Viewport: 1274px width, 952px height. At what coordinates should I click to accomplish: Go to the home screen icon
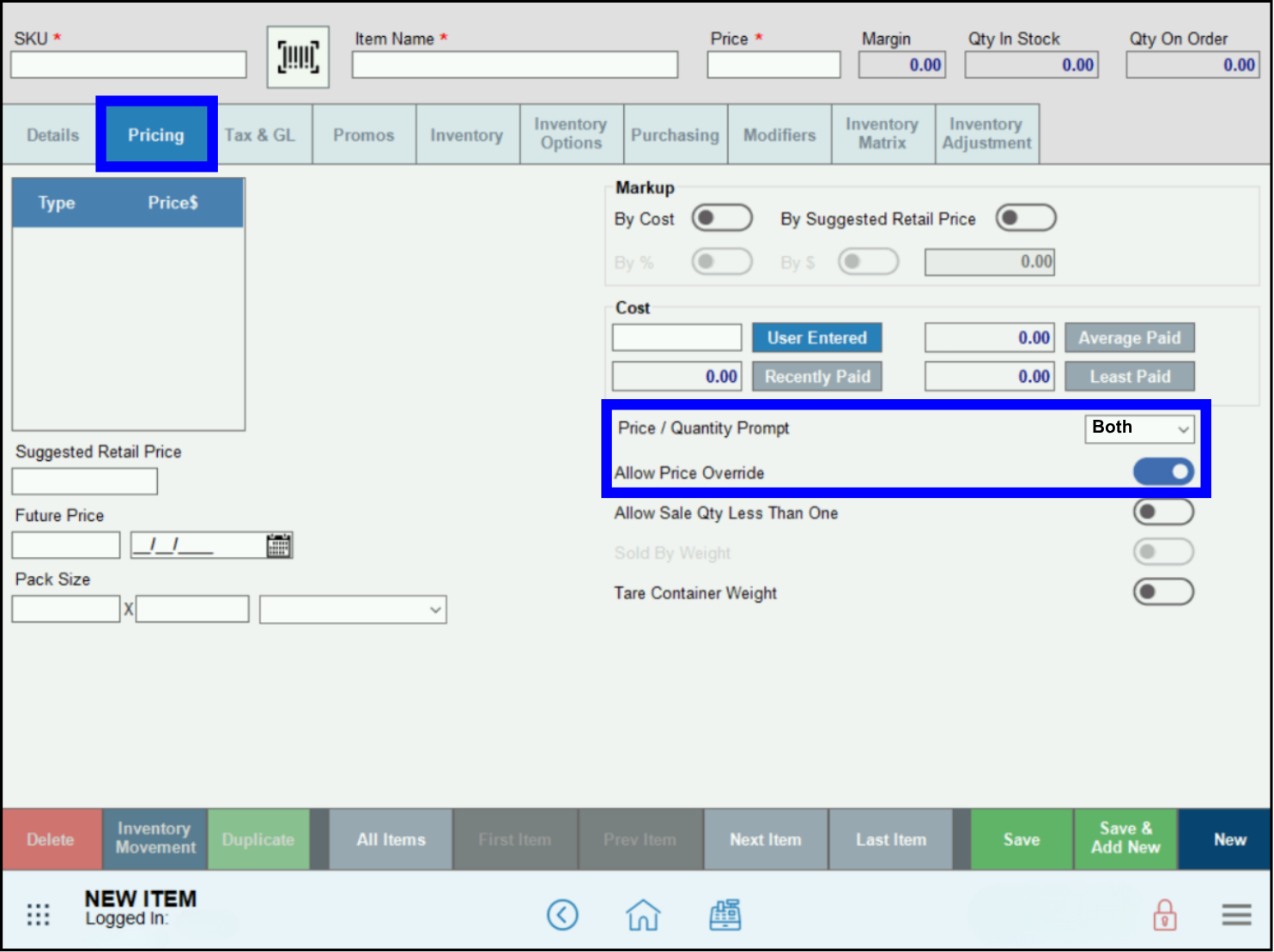tap(643, 915)
